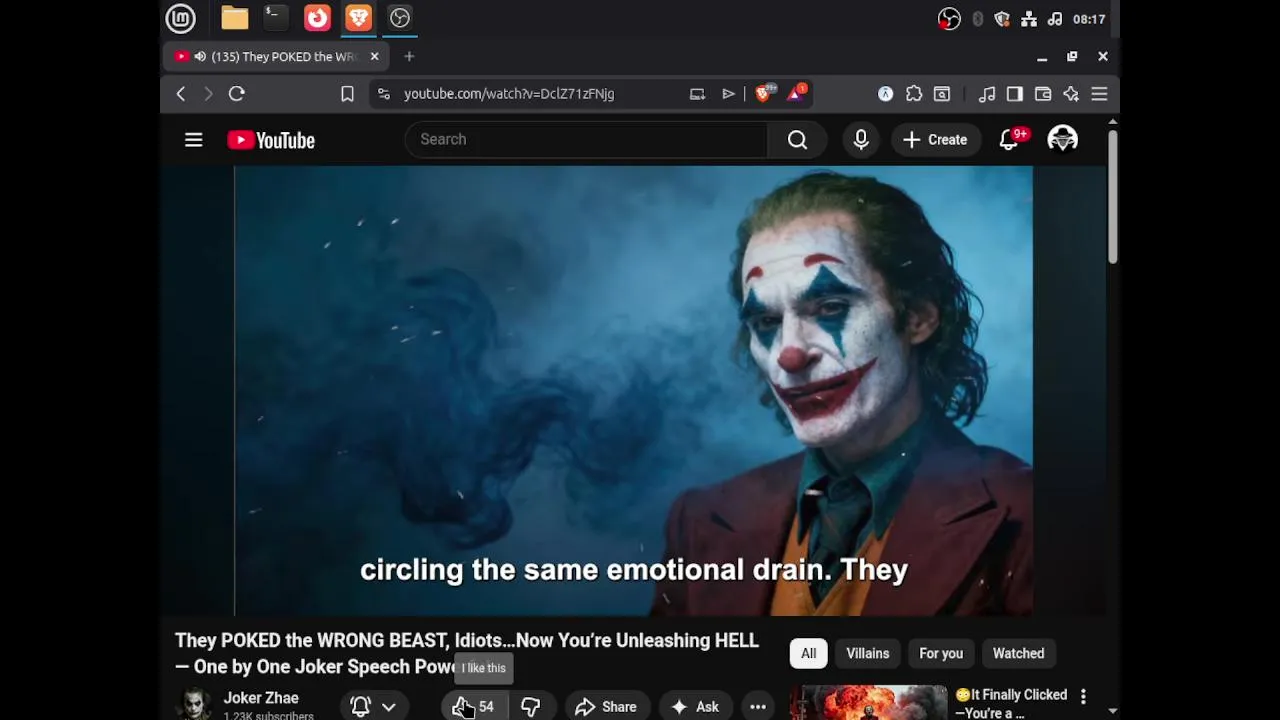Open the sound tray icon
The width and height of the screenshot is (1280, 720).
pos(1055,19)
